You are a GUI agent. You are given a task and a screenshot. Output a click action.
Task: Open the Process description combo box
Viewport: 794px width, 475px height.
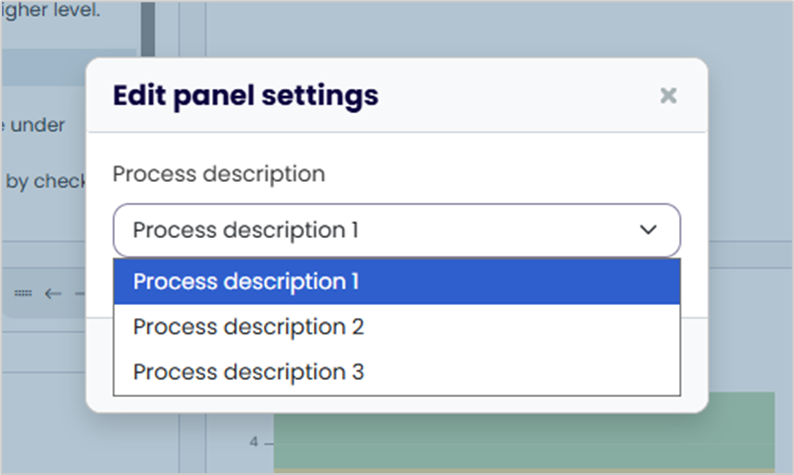coord(396,230)
